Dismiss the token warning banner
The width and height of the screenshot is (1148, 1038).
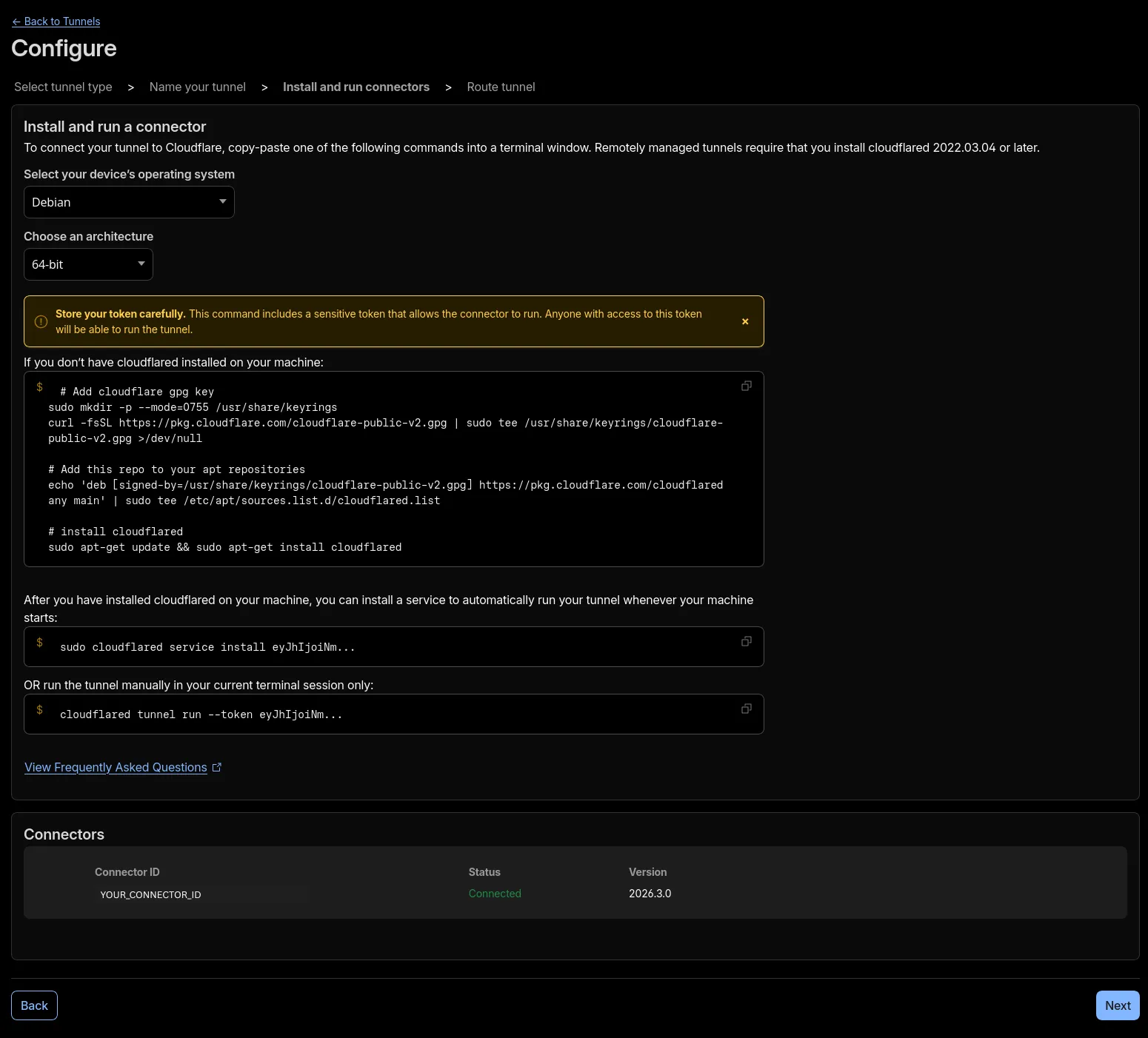745,321
